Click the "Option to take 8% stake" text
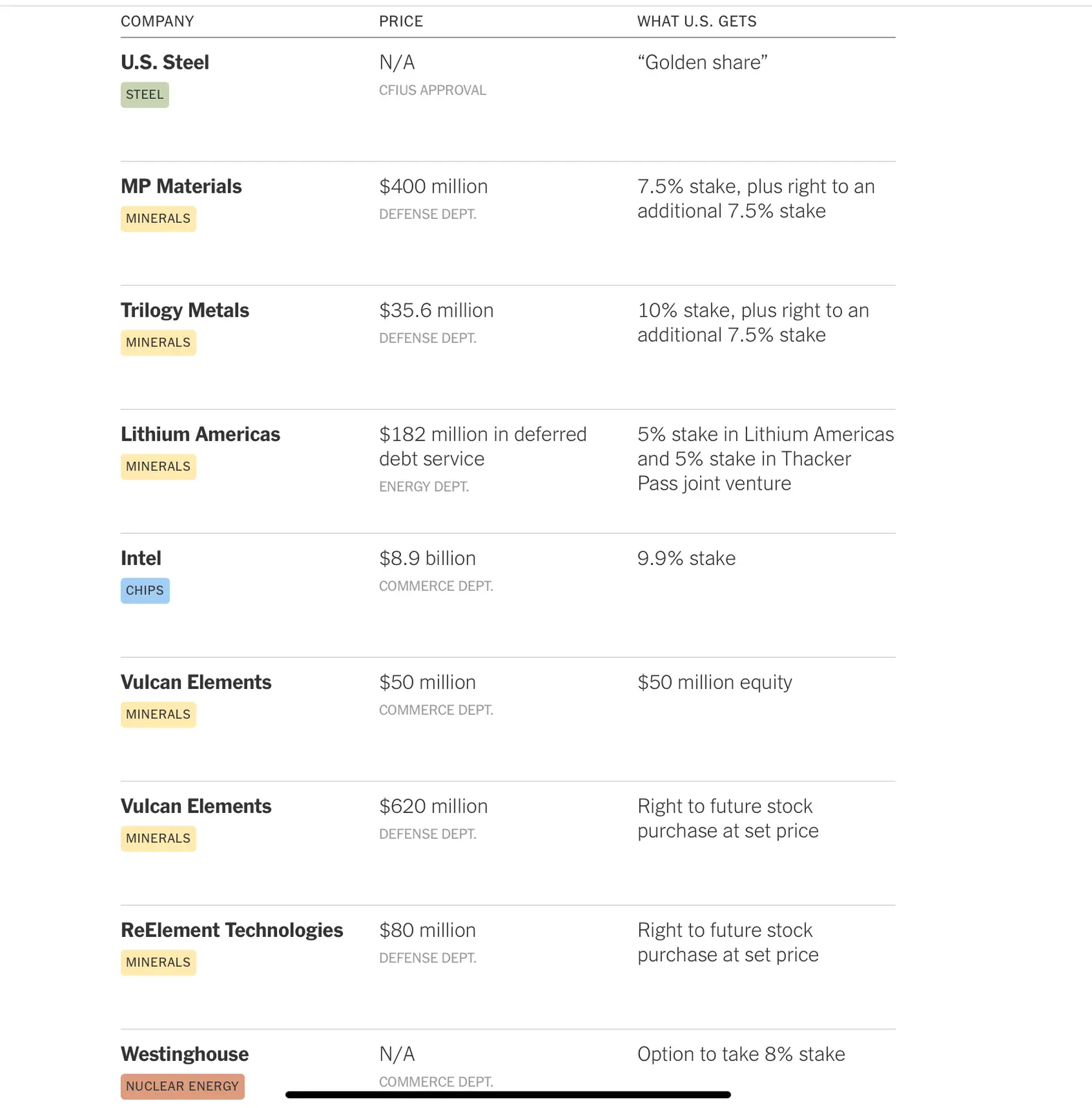1092x1108 pixels. click(741, 1054)
